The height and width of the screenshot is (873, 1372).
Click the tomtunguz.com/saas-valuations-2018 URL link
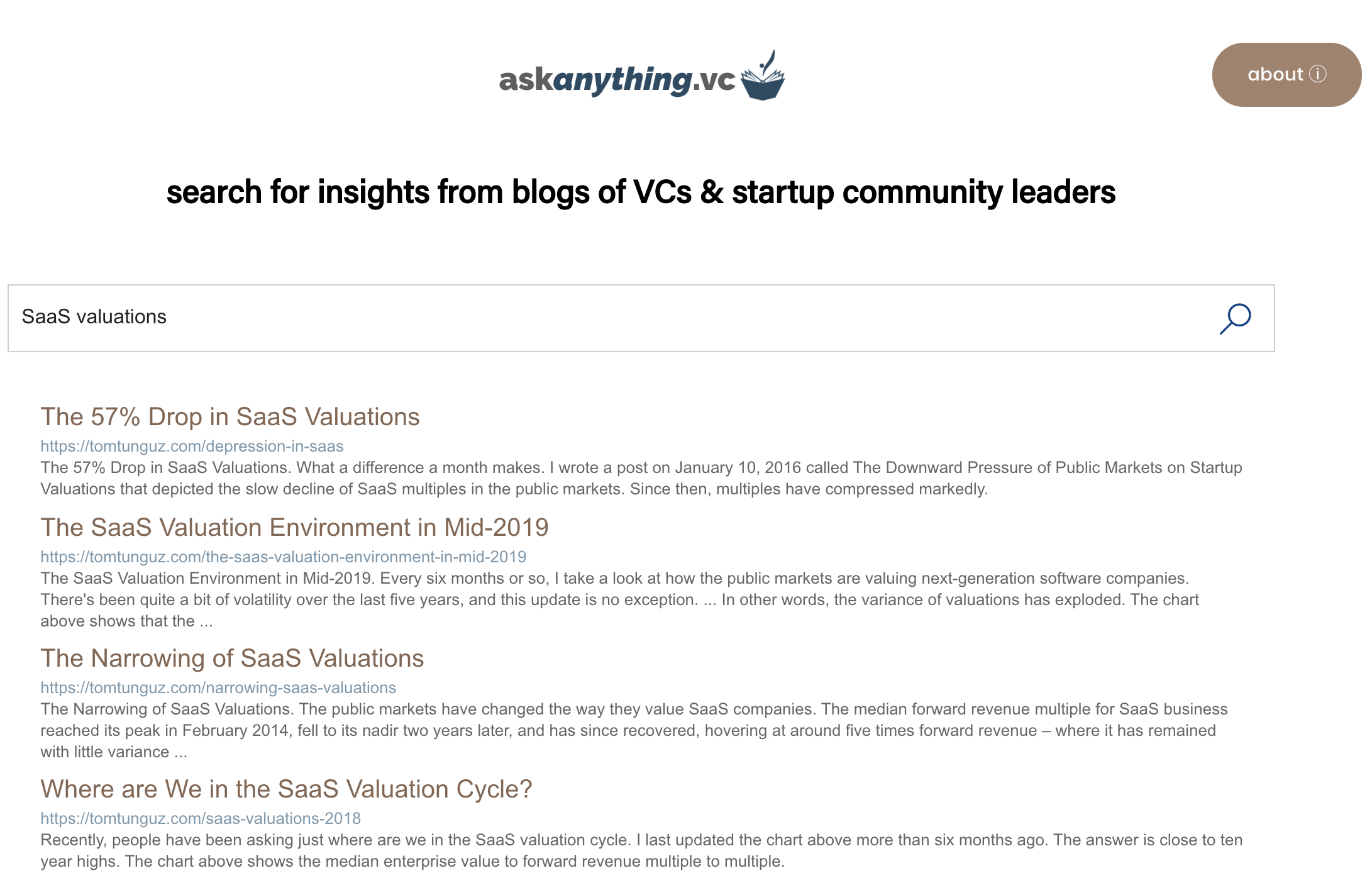pyautogui.click(x=201, y=818)
